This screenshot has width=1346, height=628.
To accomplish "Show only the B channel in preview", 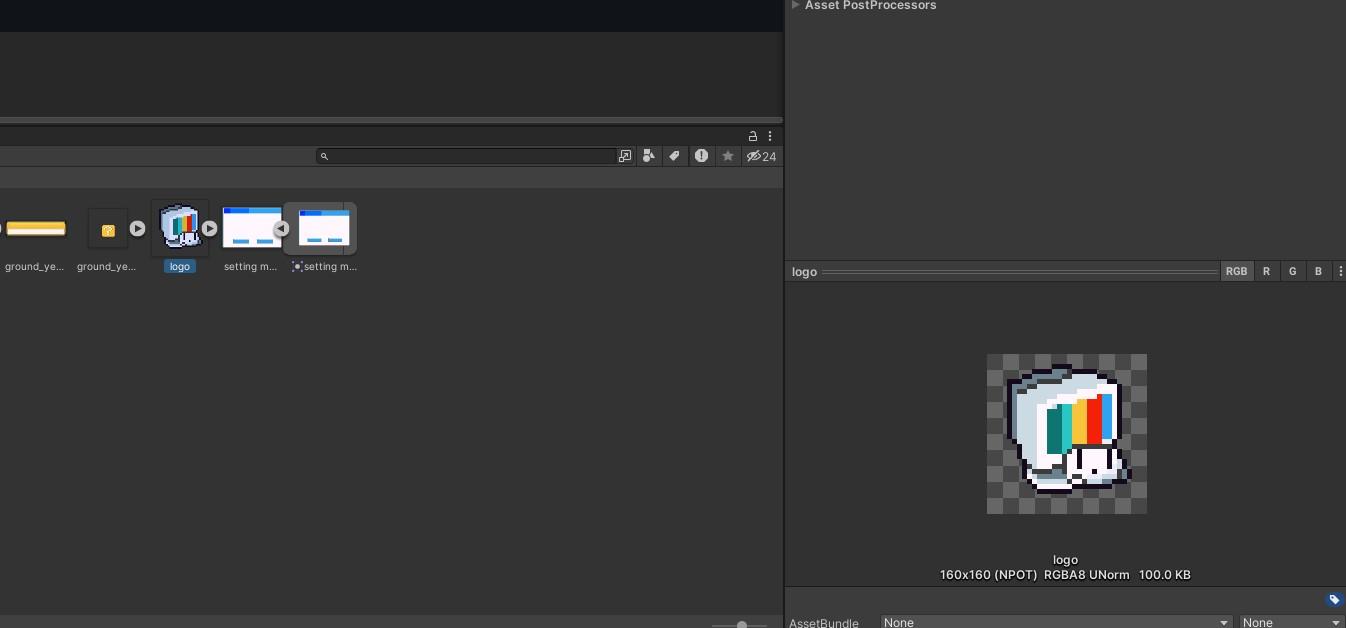I will tap(1318, 272).
